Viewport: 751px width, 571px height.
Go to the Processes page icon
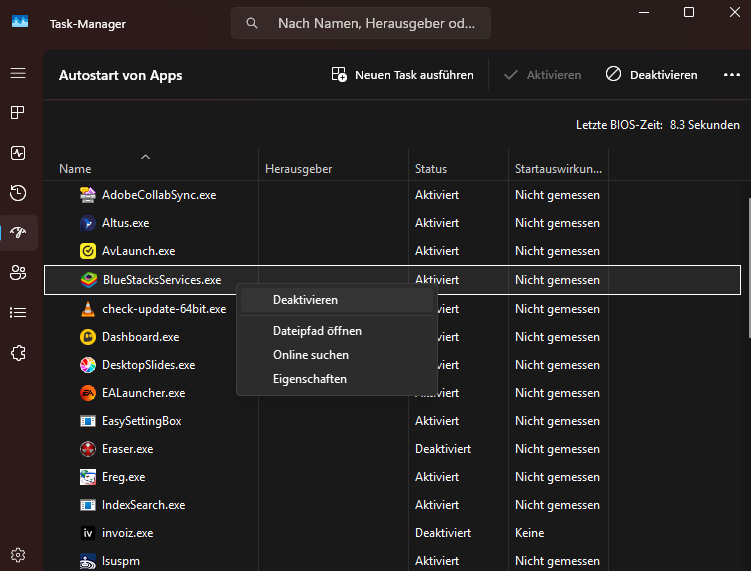(18, 113)
